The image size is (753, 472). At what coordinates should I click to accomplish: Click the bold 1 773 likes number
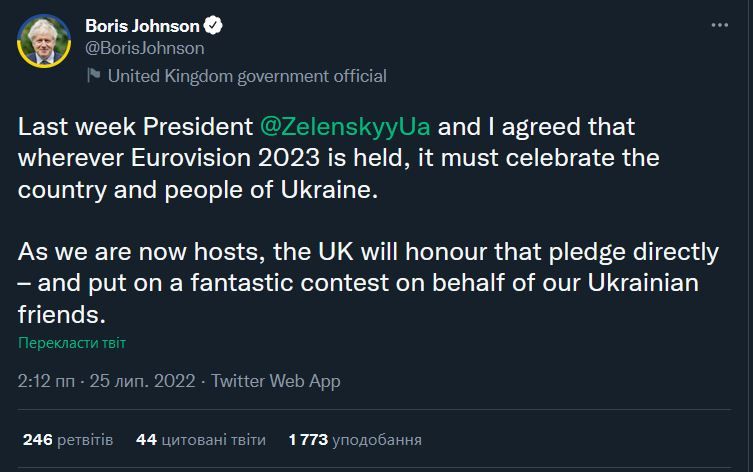tap(307, 439)
